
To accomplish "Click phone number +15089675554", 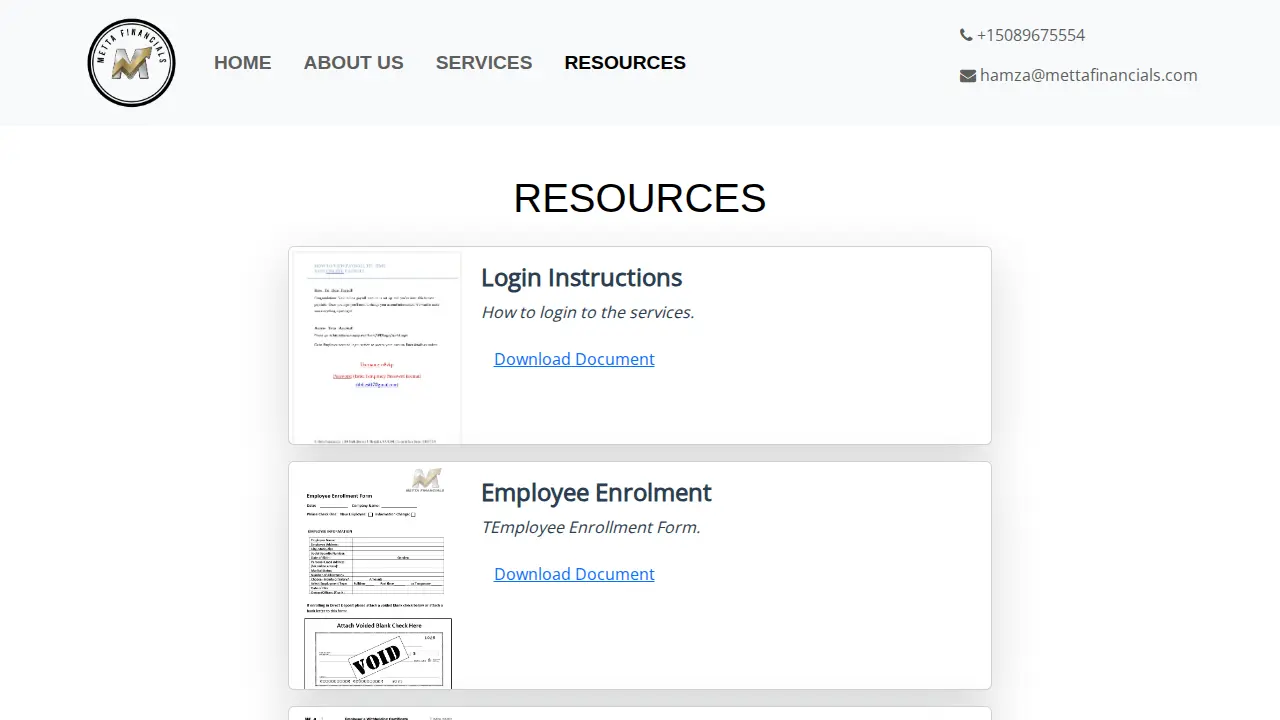I will coord(1031,35).
